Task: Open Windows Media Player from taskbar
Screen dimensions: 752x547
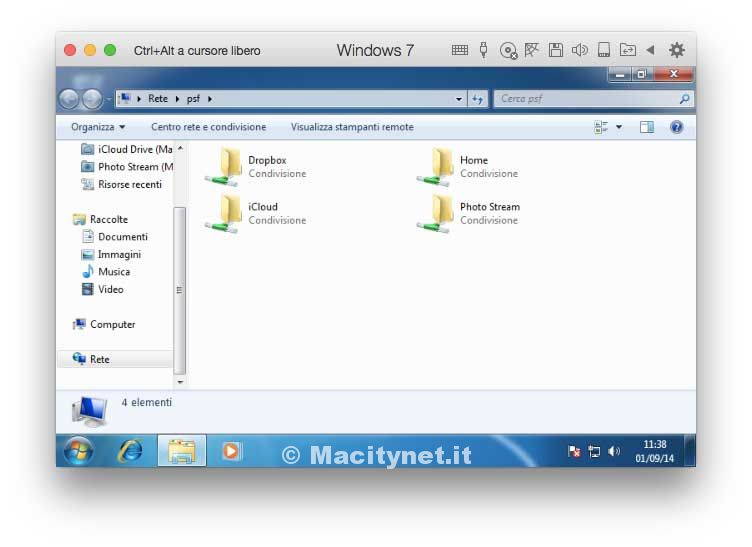Action: (232, 451)
